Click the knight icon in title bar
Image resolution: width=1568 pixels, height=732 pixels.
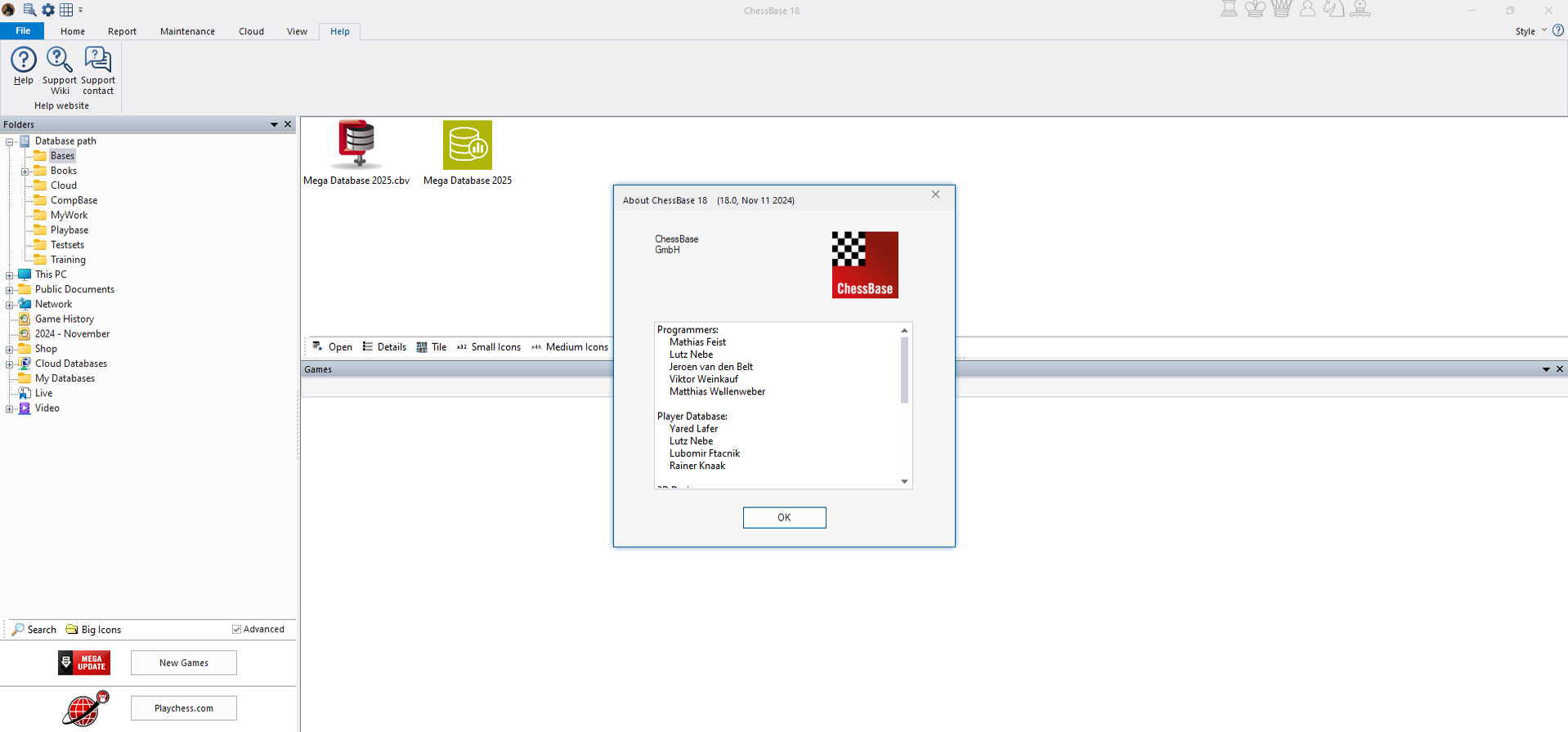point(1333,9)
